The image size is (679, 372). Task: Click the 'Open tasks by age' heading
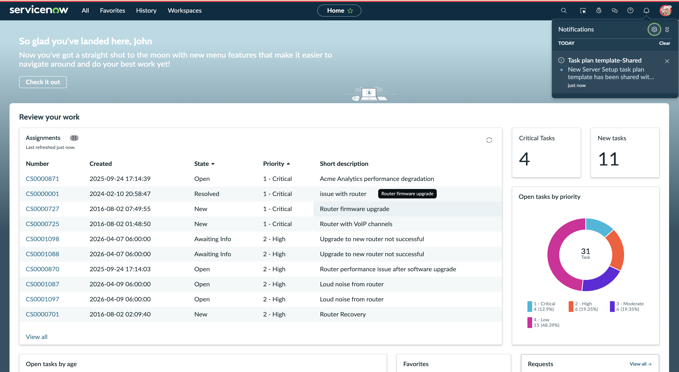51,364
